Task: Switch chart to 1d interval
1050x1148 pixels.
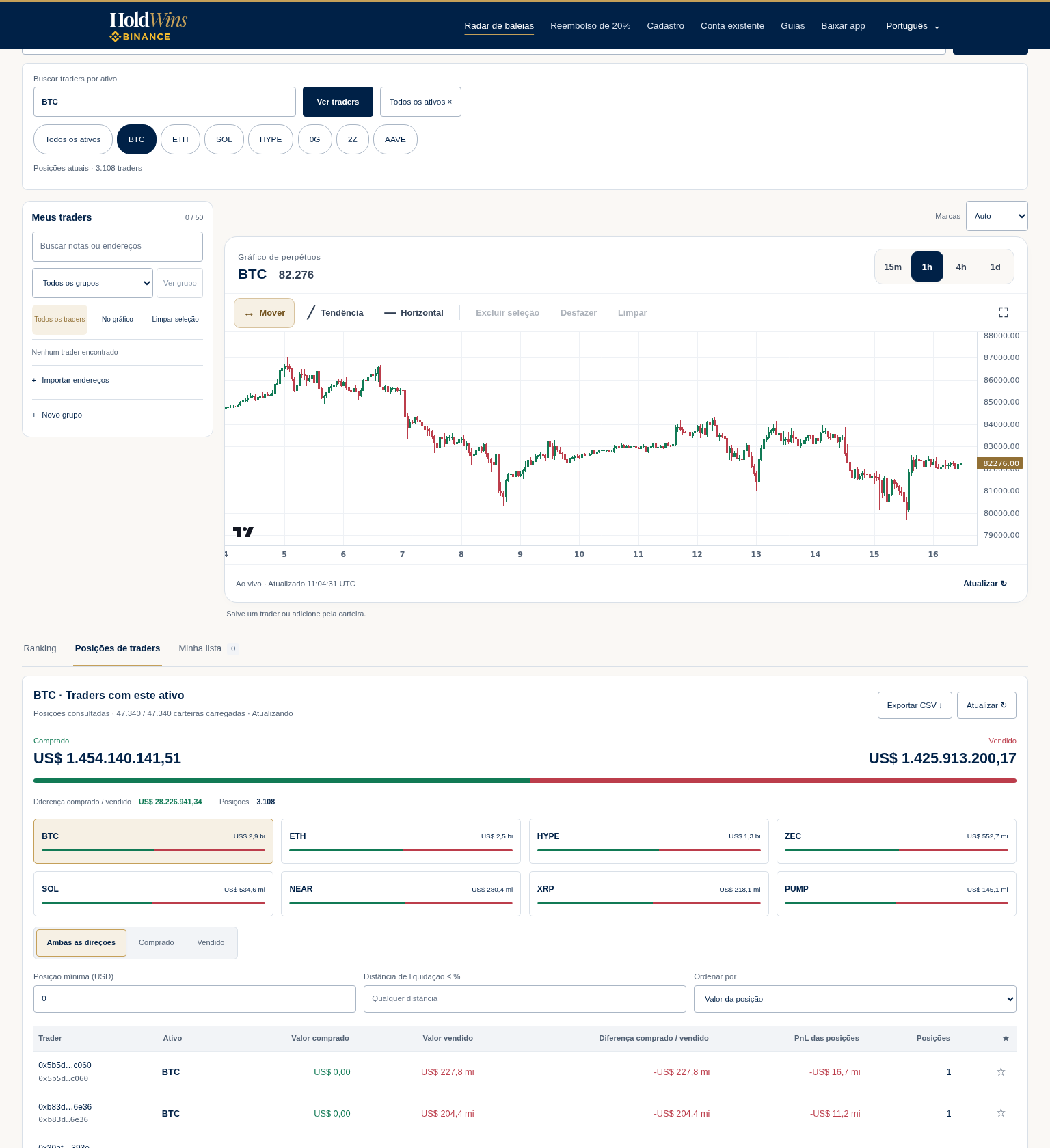Action: click(x=995, y=267)
